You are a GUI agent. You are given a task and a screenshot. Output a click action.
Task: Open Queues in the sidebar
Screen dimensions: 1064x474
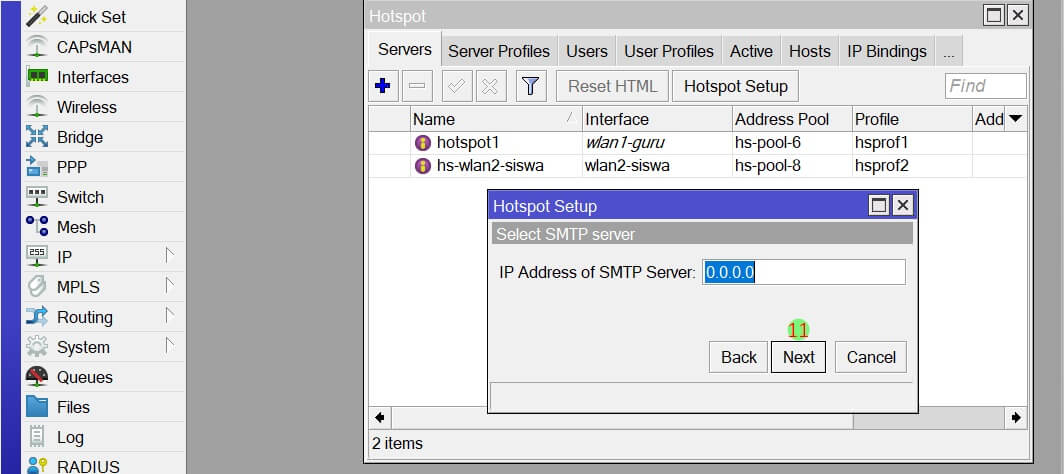coord(84,377)
